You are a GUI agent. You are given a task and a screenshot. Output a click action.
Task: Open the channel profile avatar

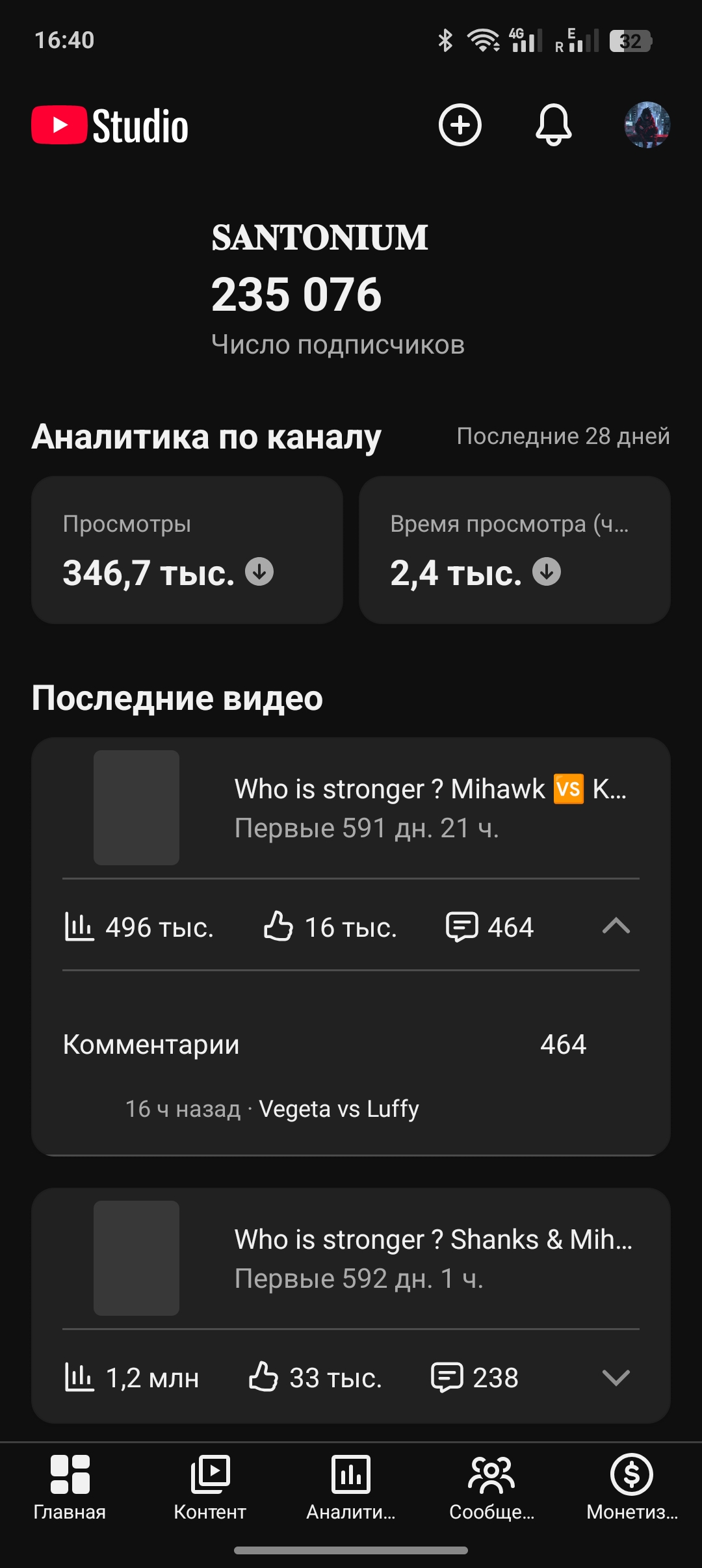[647, 125]
